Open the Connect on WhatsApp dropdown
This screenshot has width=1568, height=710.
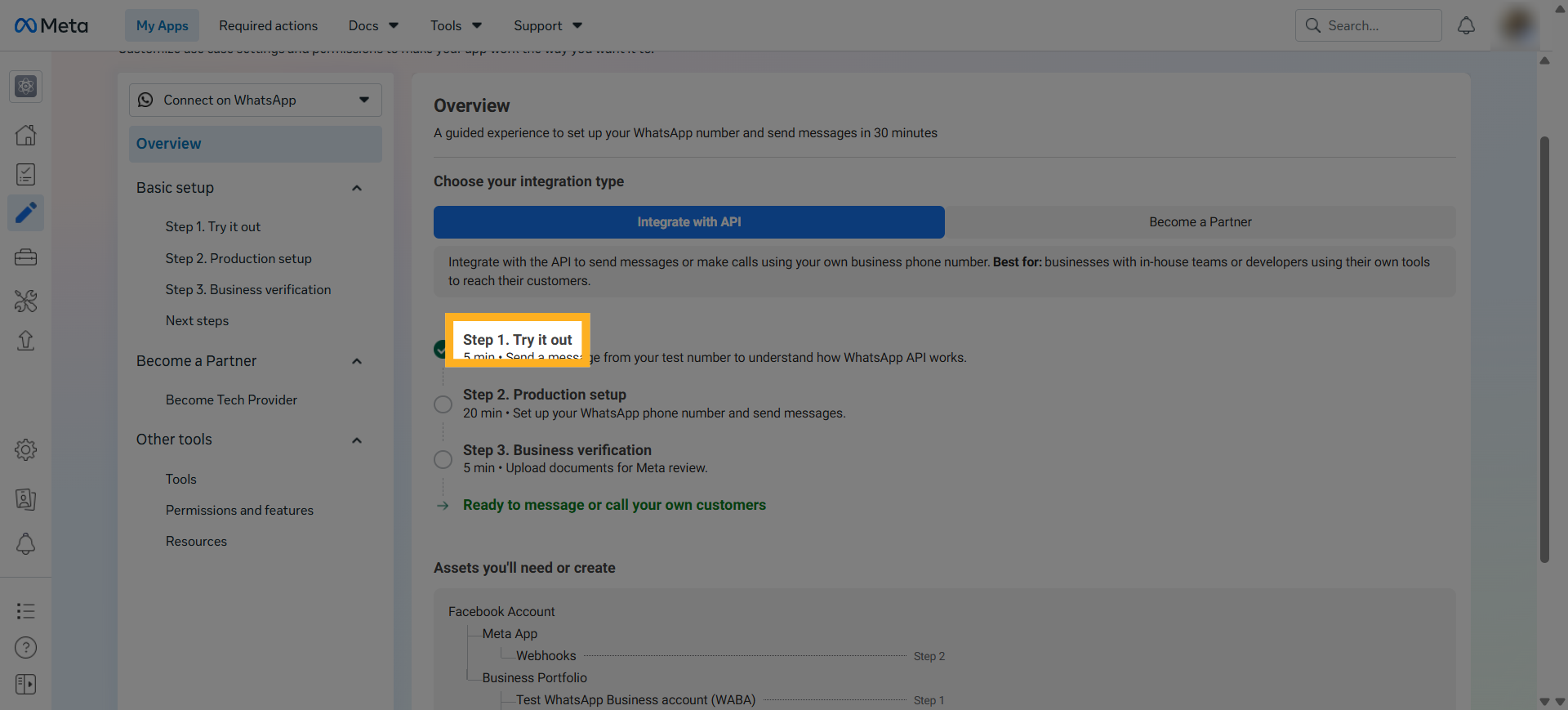pyautogui.click(x=256, y=100)
